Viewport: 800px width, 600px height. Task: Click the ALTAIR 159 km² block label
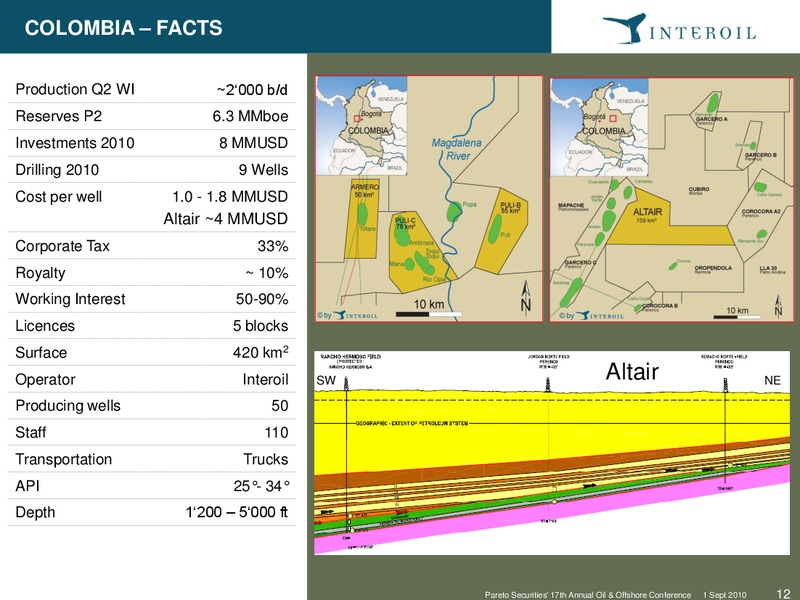click(x=647, y=215)
